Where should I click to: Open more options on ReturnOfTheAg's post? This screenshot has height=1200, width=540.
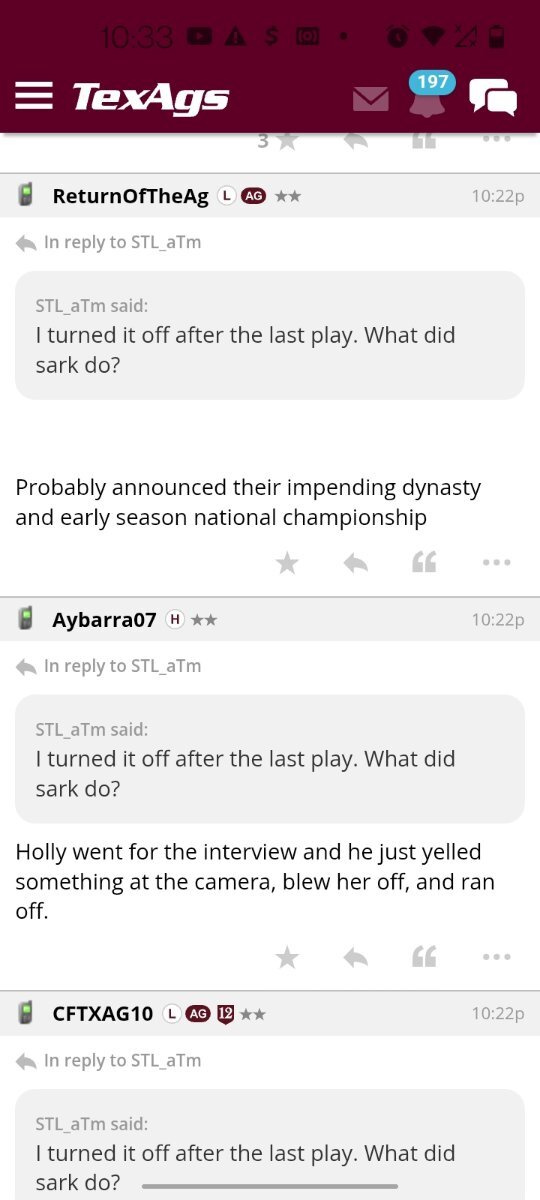(496, 564)
